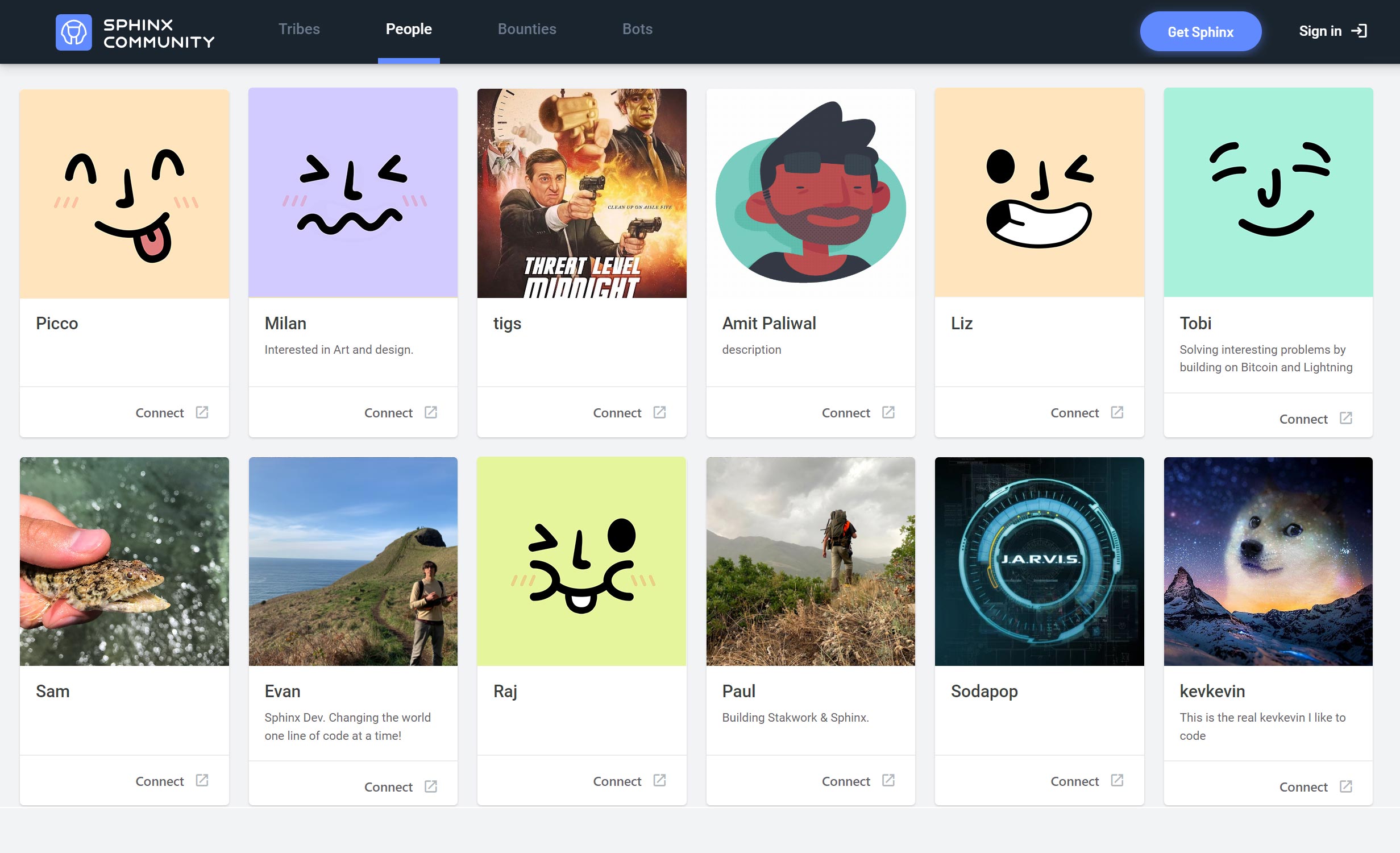Connect with tigs
The height and width of the screenshot is (853, 1400).
point(617,413)
